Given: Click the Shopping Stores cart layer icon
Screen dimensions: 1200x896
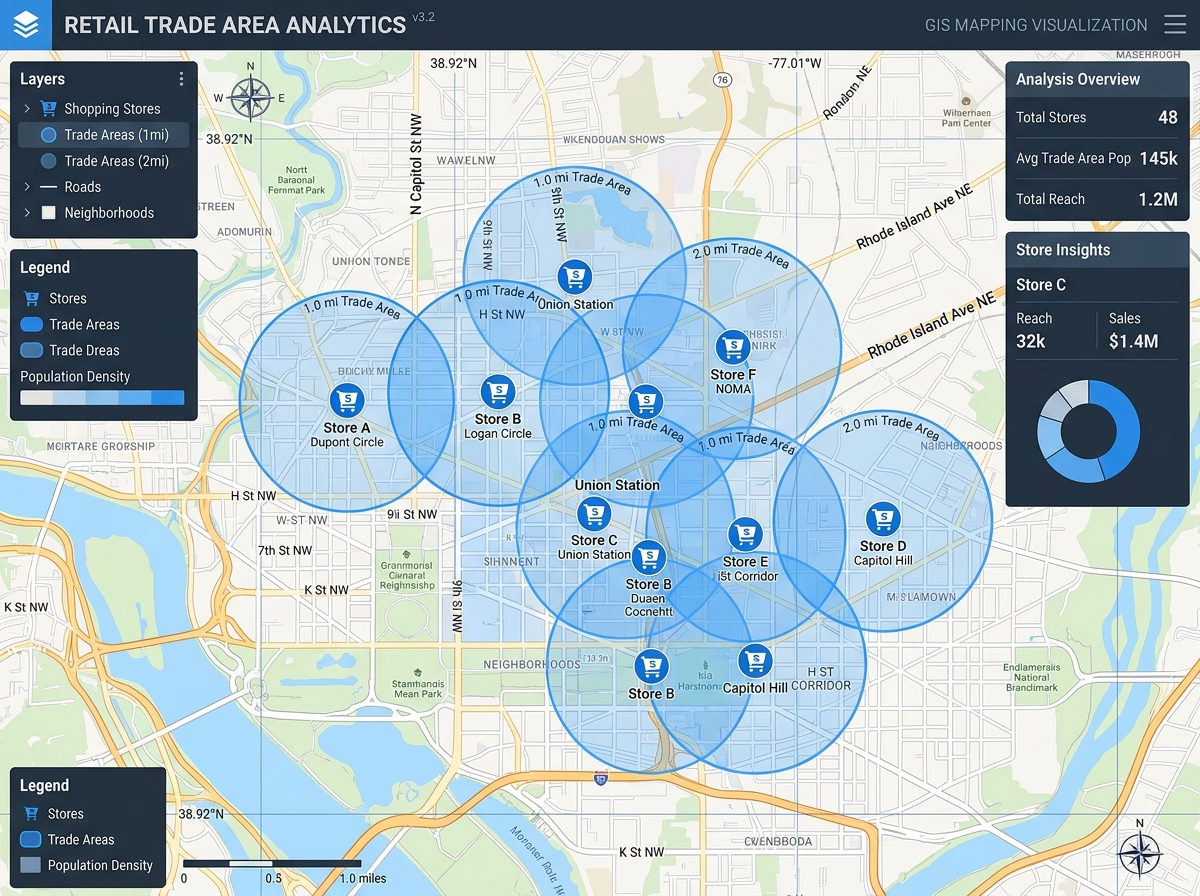Looking at the screenshot, I should click(48, 108).
